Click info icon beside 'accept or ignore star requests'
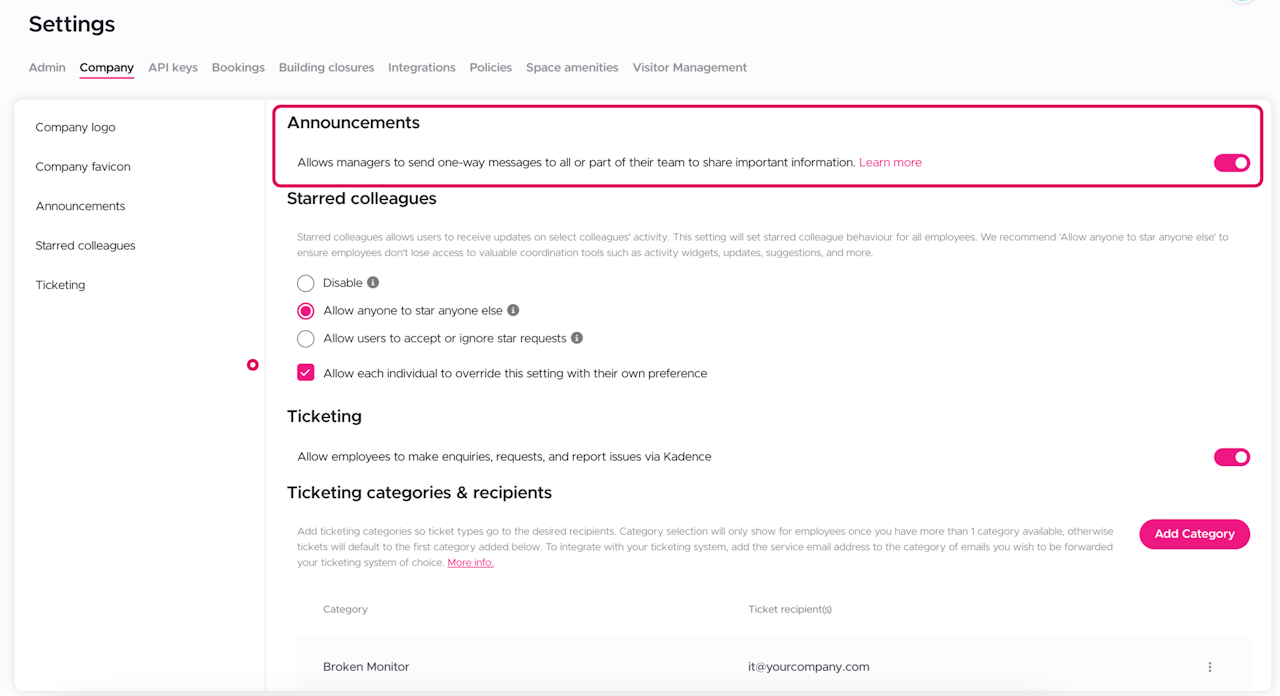Viewport: 1280px width, 696px height. [x=577, y=338]
